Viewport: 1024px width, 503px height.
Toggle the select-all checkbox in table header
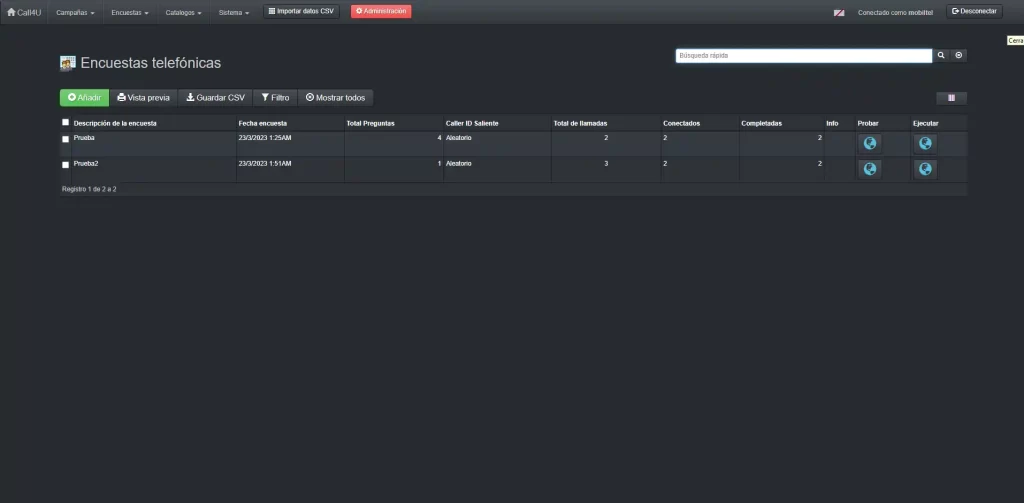point(66,122)
